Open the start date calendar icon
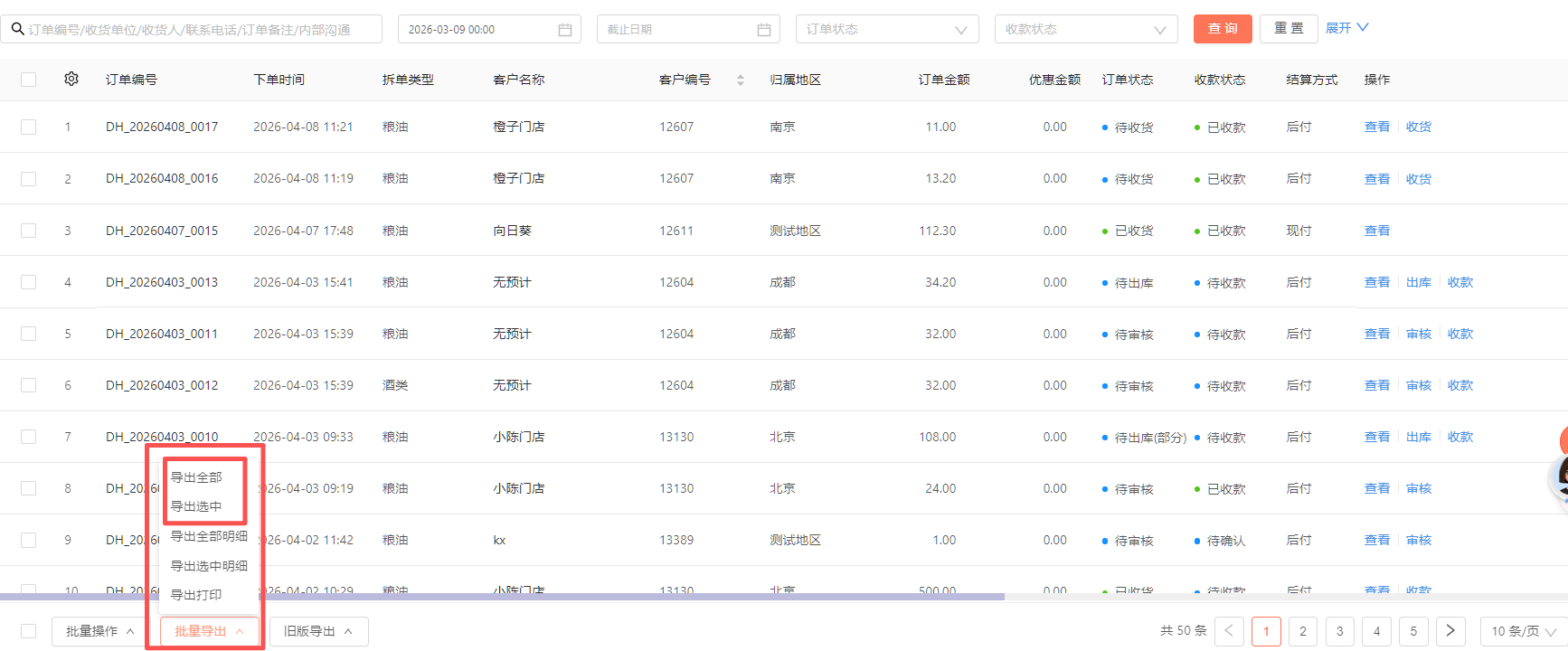The height and width of the screenshot is (651, 1568). pyautogui.click(x=565, y=30)
